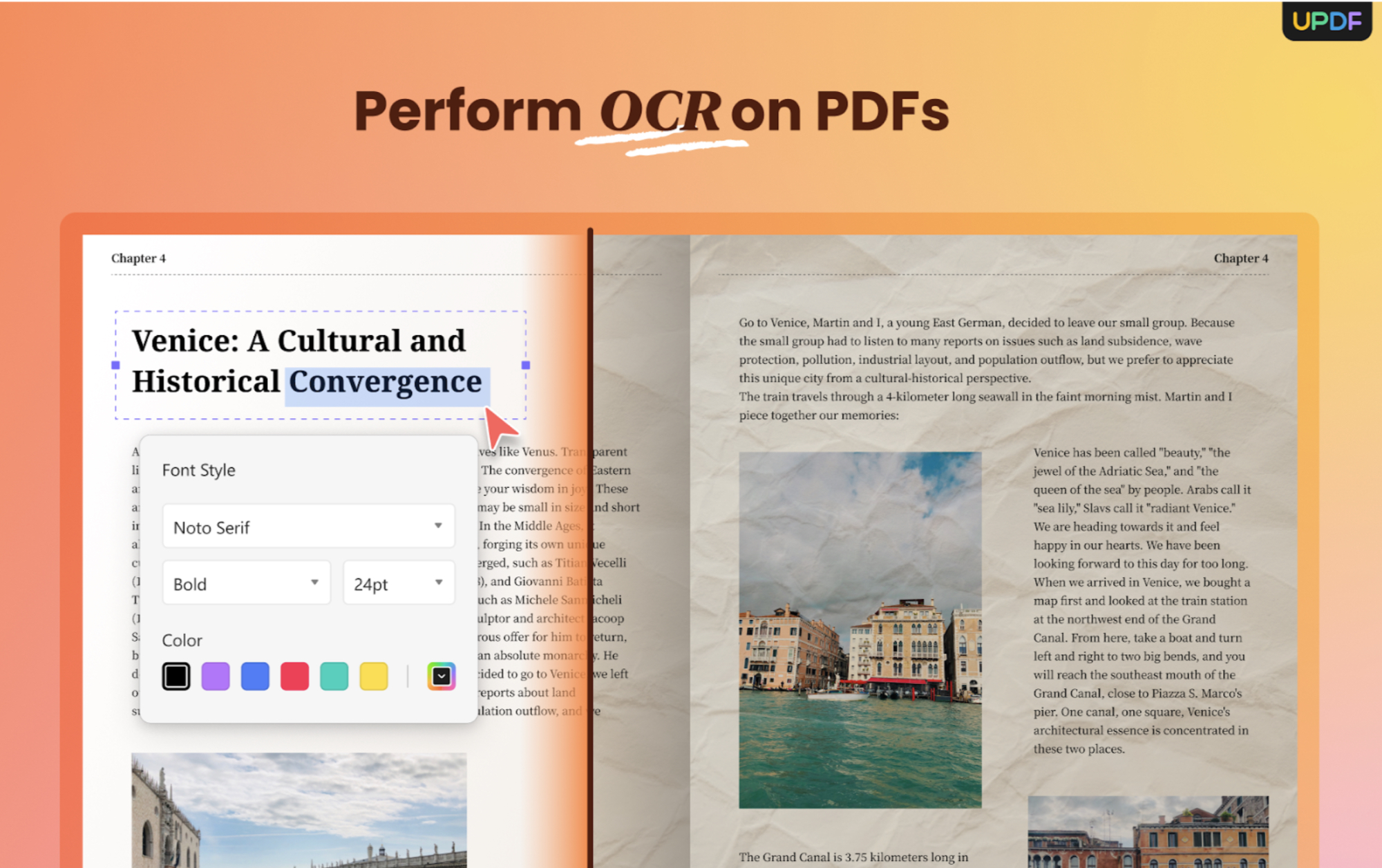This screenshot has width=1382, height=868.
Task: Set the text color to red
Action: pos(294,676)
